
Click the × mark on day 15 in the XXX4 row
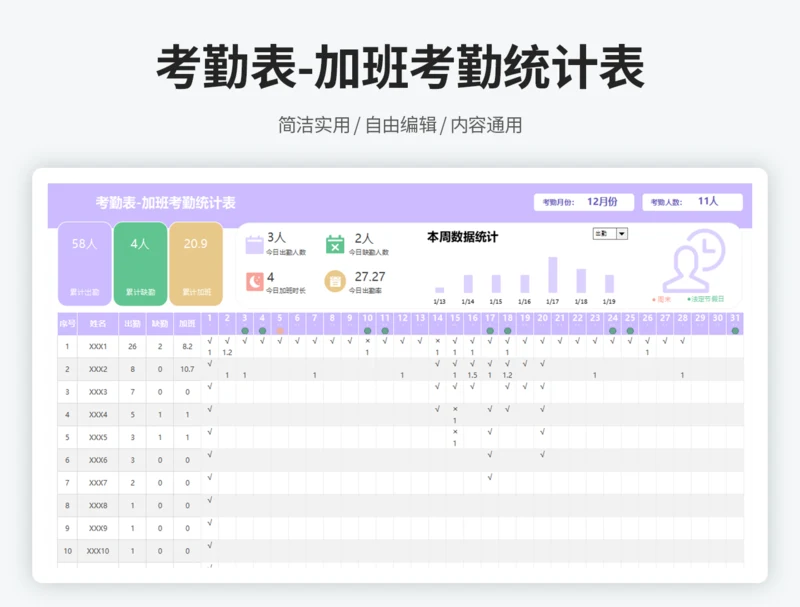[x=455, y=409]
